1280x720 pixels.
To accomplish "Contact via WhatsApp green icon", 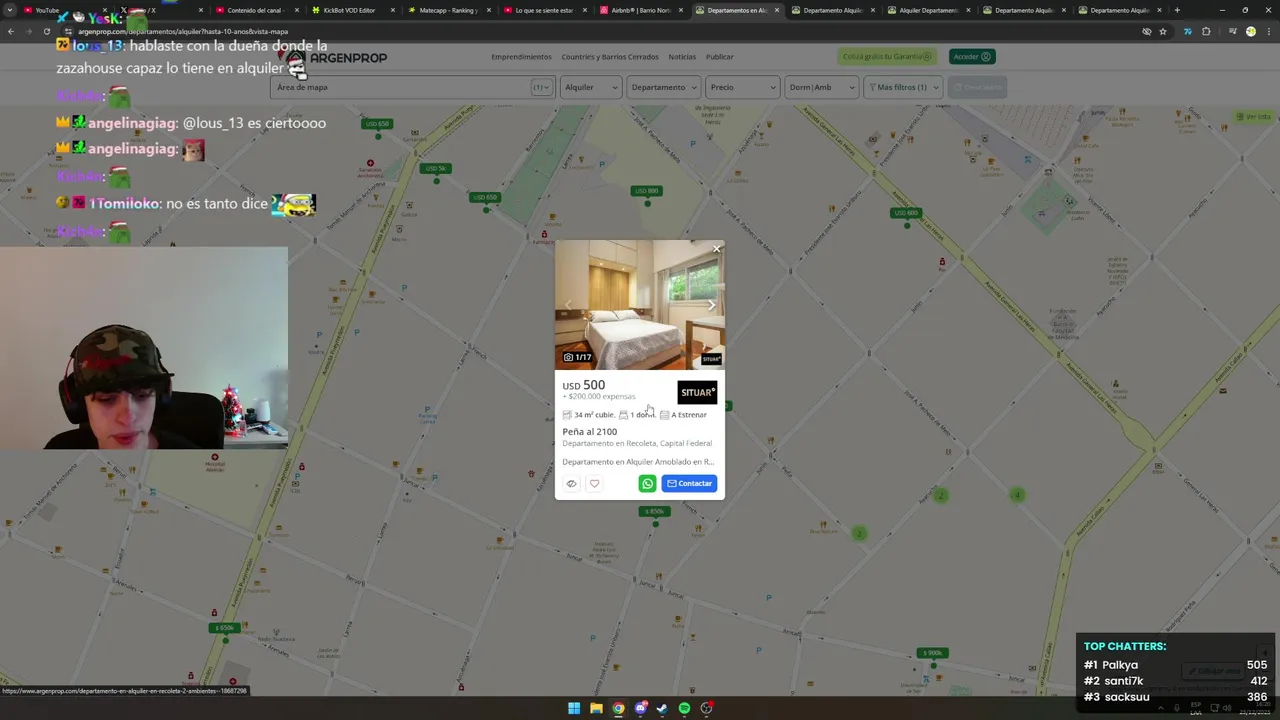I will [x=647, y=484].
